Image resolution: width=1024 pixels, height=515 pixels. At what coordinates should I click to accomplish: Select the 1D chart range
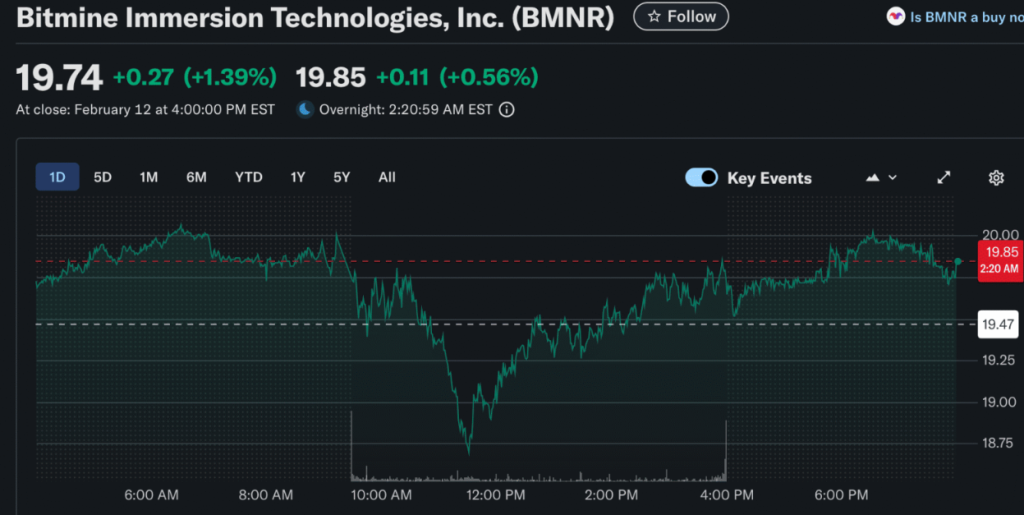[57, 177]
